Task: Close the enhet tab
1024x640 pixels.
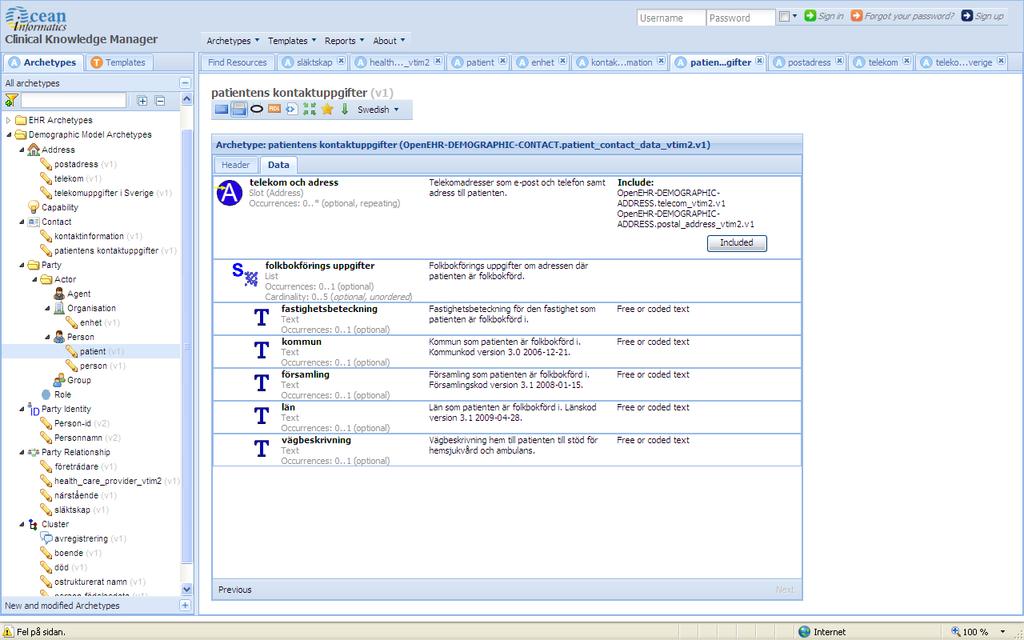Action: click(562, 61)
